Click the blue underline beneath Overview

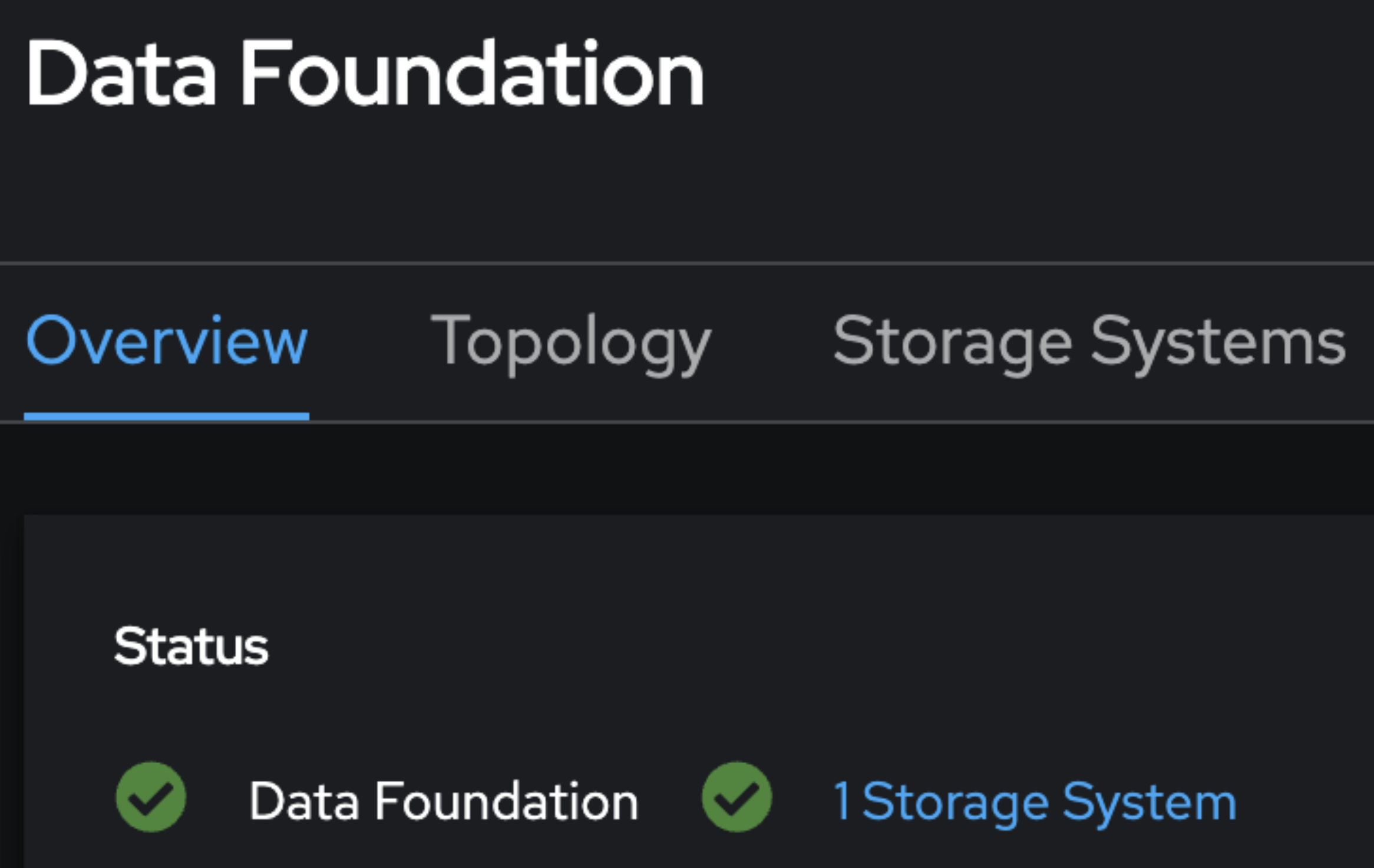tap(166, 417)
